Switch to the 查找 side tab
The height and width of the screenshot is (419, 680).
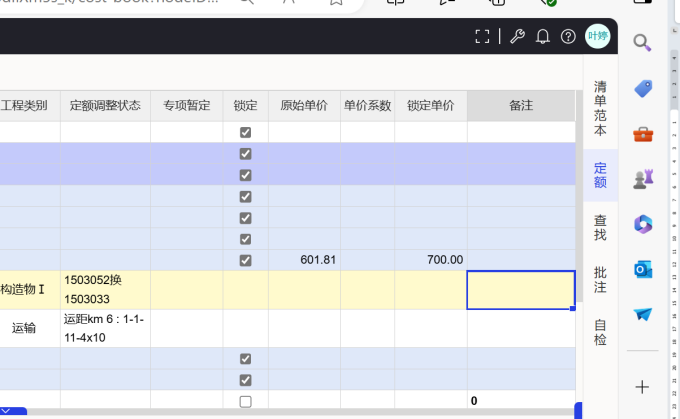(600, 227)
